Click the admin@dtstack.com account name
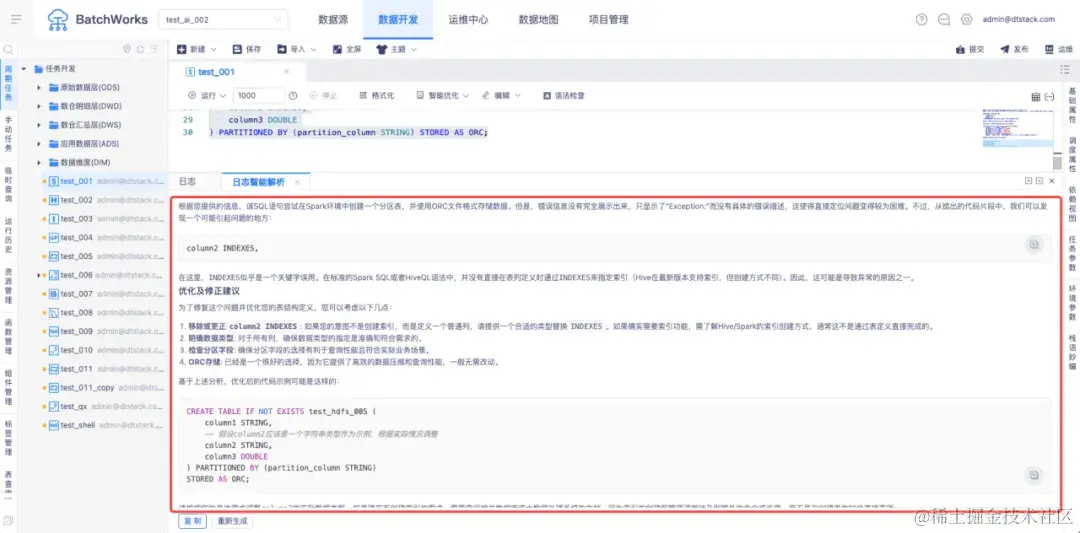The width and height of the screenshot is (1080, 533). pos(1018,19)
